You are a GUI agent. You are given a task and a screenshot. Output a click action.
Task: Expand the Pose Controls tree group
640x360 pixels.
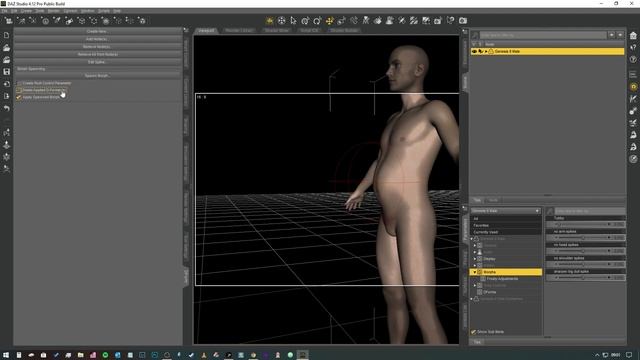(475, 285)
